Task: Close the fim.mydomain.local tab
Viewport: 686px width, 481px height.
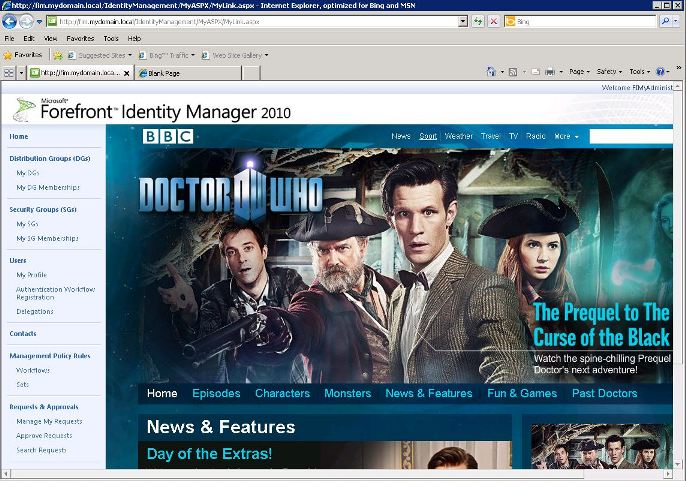Action: click(126, 74)
